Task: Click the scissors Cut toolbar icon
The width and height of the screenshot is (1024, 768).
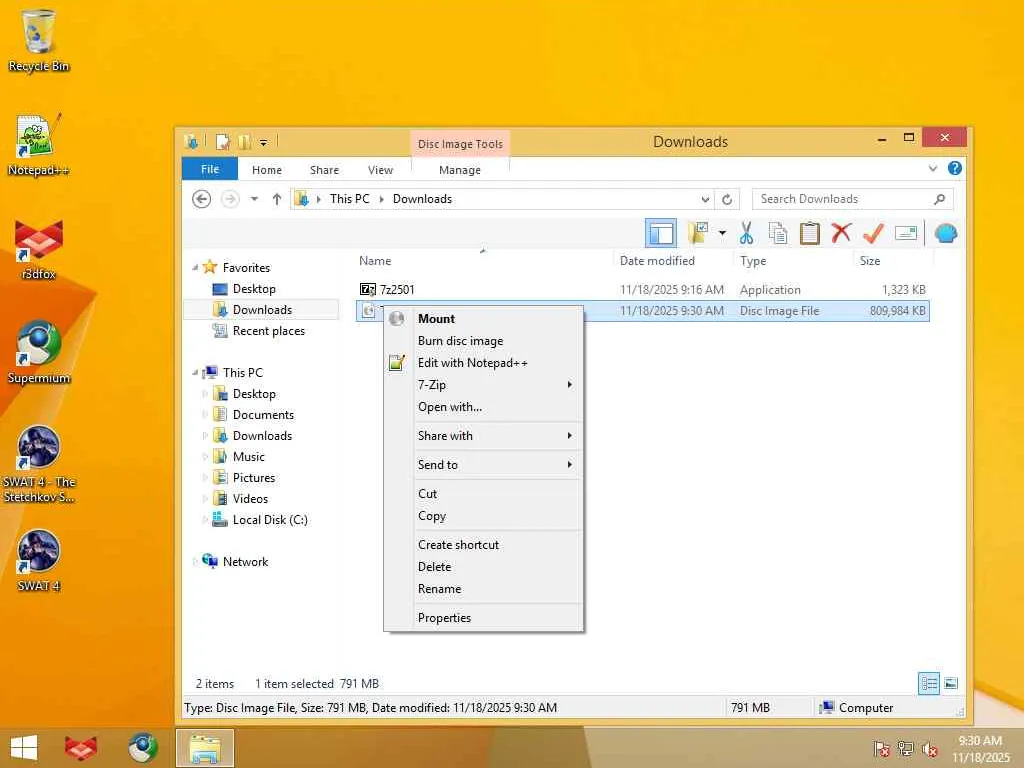Action: click(746, 233)
